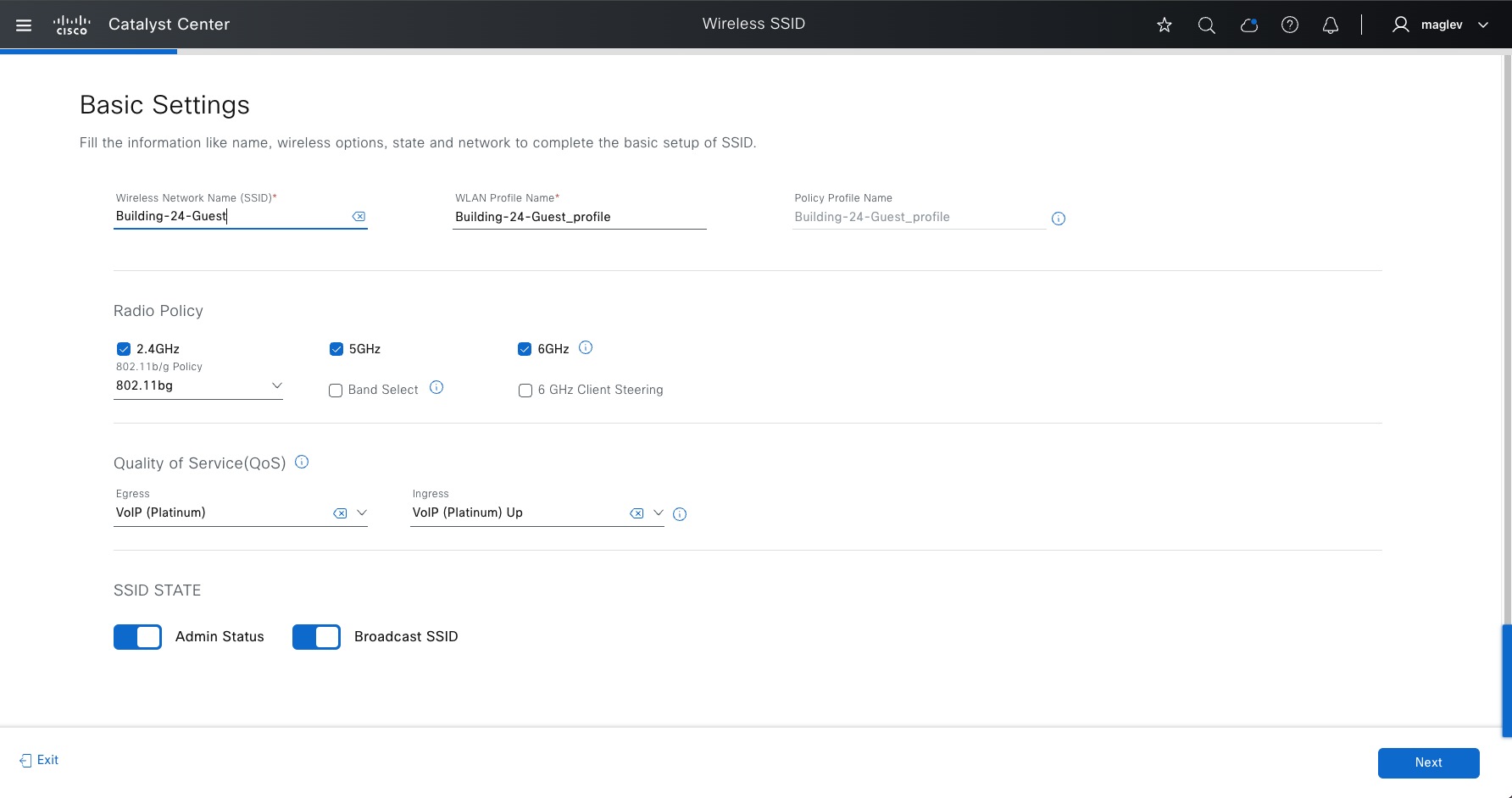Image resolution: width=1512 pixels, height=798 pixels.
Task: Open the hamburger navigation menu
Action: pyautogui.click(x=24, y=25)
